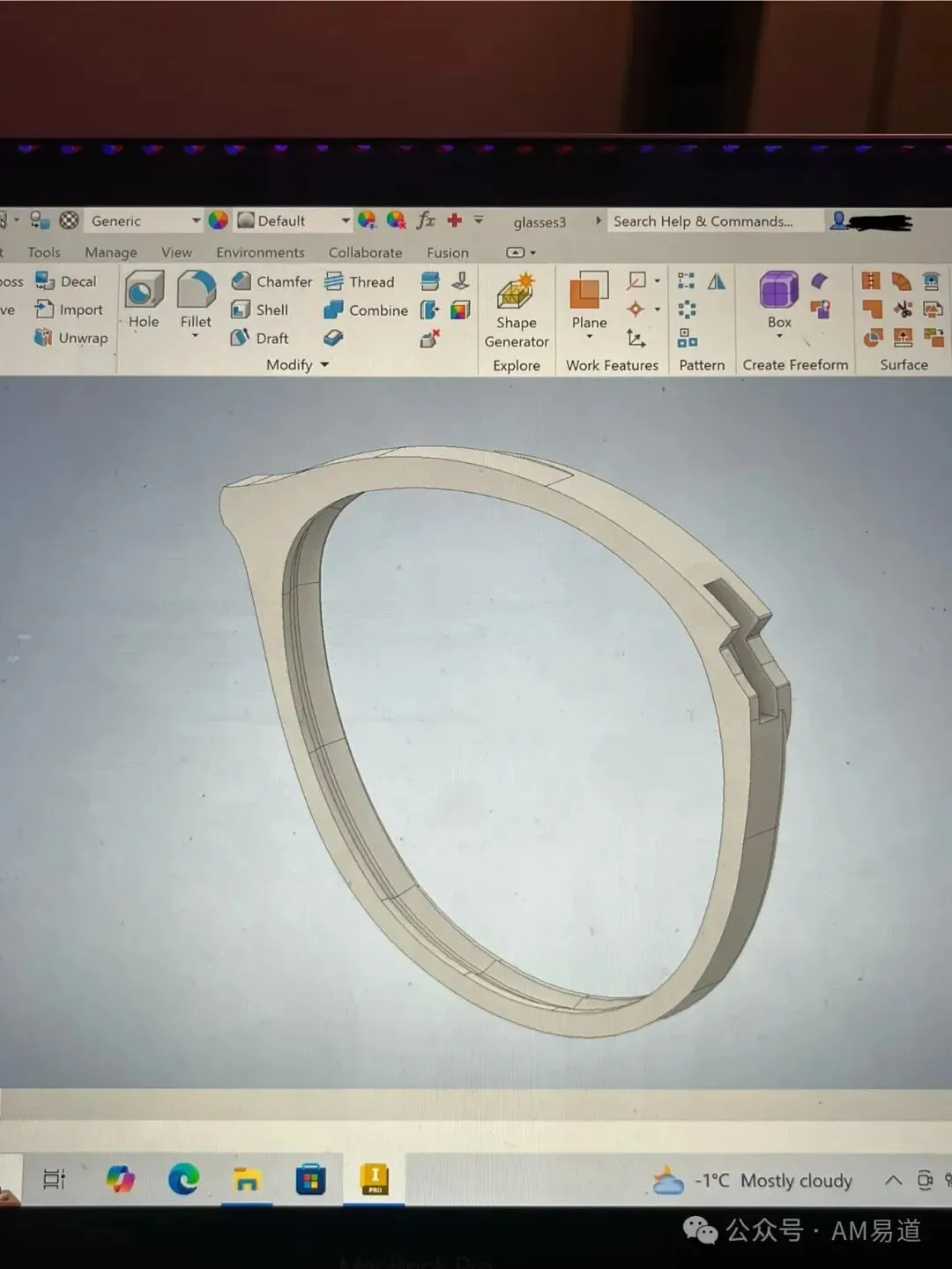Choose the Draft tool
The height and width of the screenshot is (1269, 952).
click(260, 338)
